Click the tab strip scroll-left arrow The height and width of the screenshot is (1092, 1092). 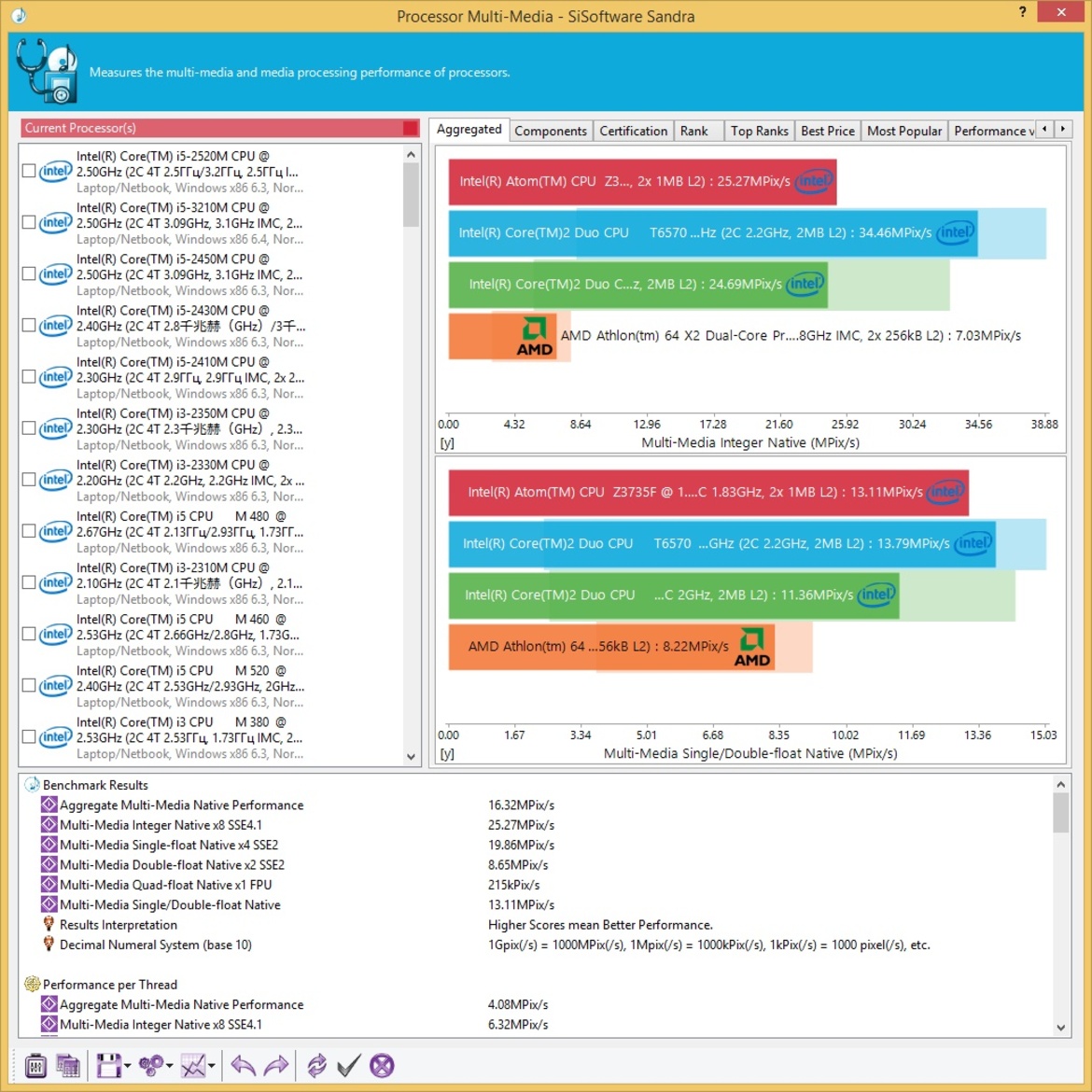[1044, 129]
